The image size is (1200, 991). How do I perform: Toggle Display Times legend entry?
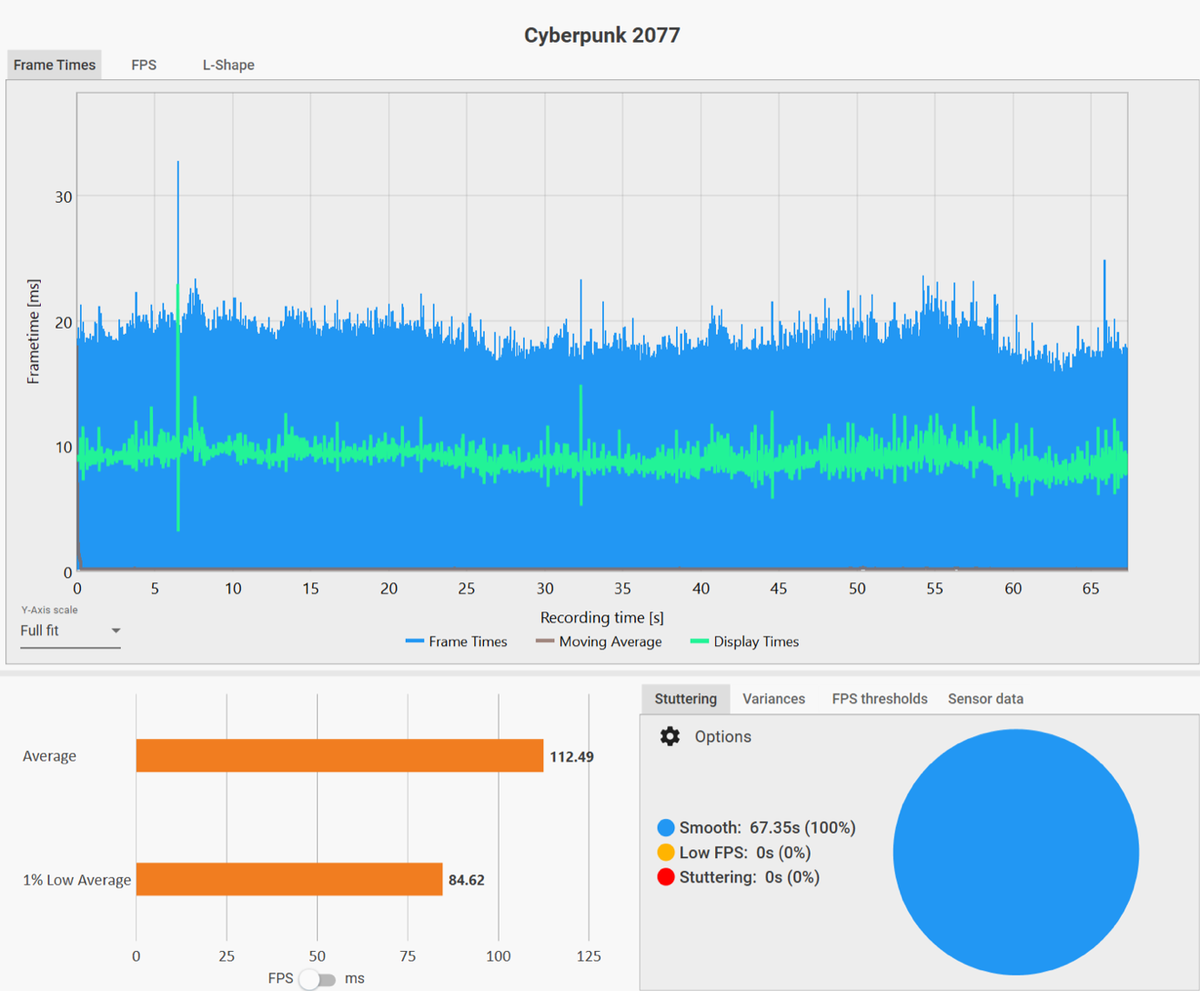[x=744, y=642]
